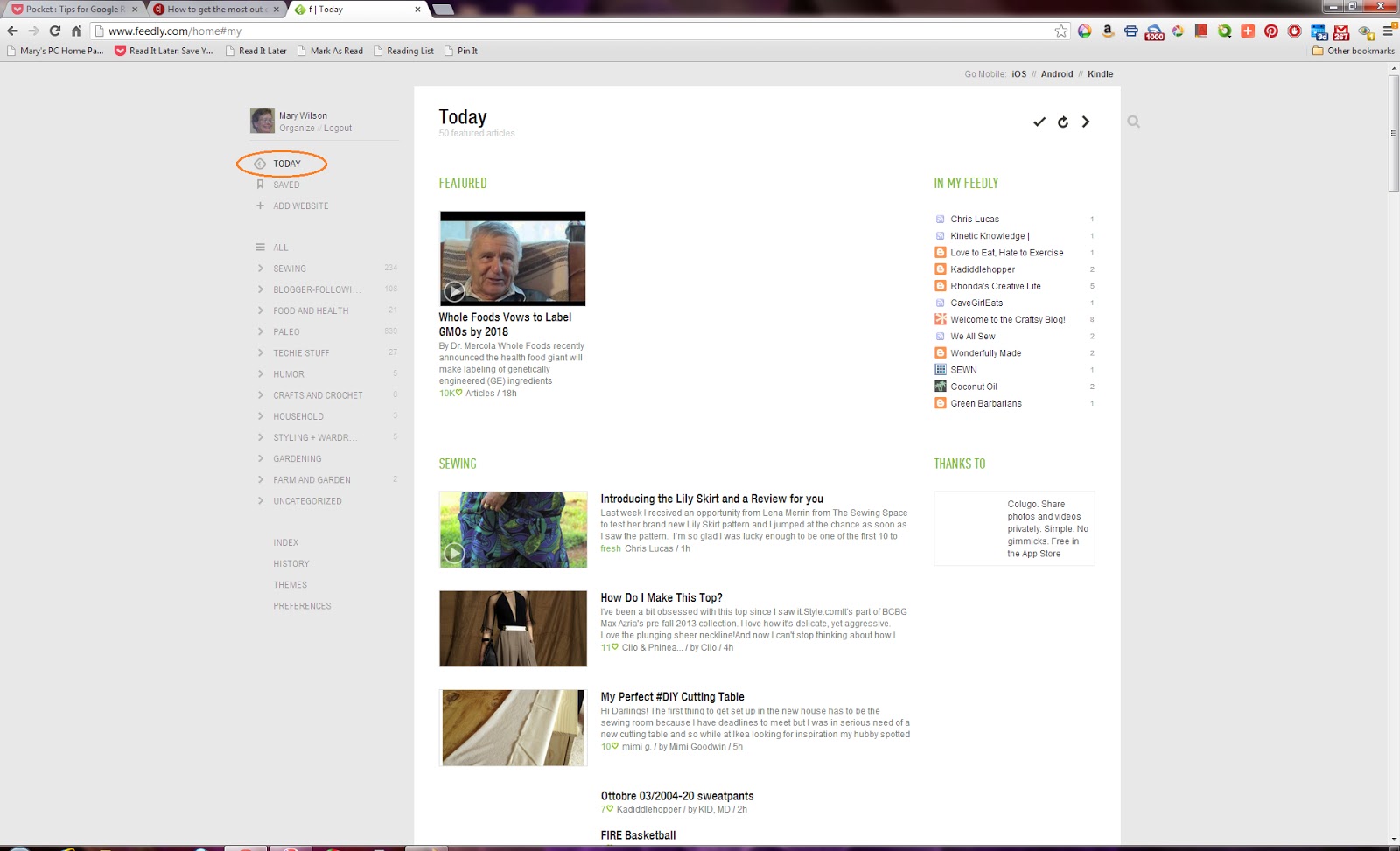The image size is (1400, 851).
Task: Click the orange plus extension icon
Action: click(1248, 31)
